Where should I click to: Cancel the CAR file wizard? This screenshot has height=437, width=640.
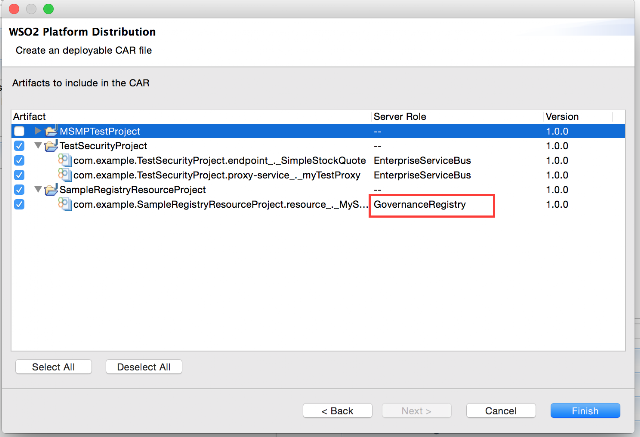coord(501,410)
